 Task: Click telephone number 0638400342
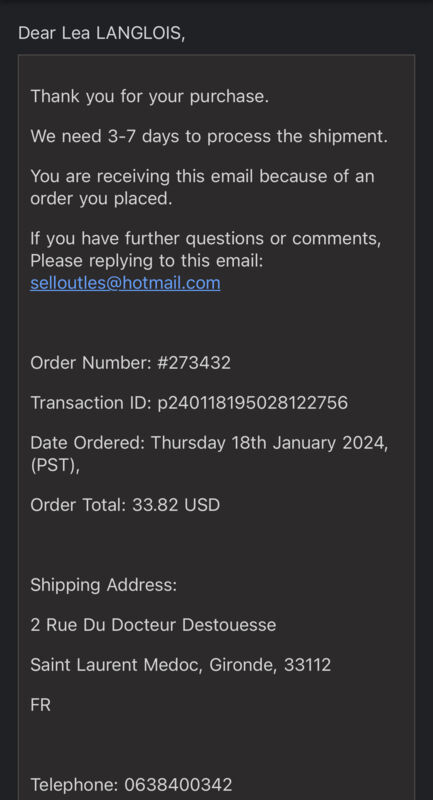pos(178,784)
